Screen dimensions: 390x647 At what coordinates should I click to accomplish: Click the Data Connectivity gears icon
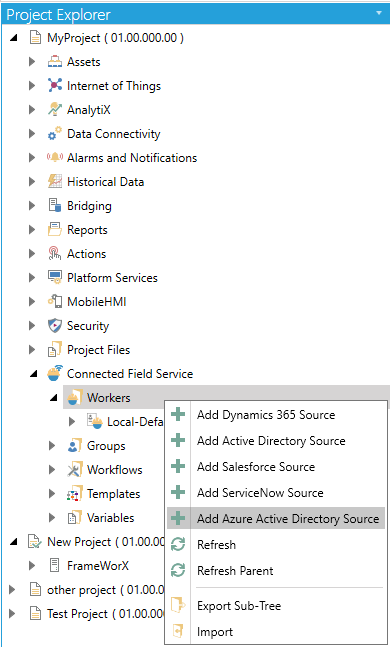(x=55, y=133)
